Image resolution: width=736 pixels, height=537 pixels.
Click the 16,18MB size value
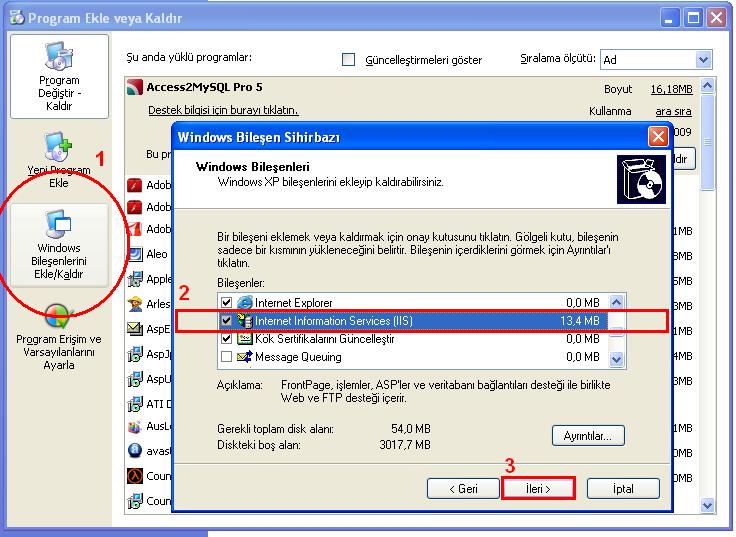[x=671, y=89]
